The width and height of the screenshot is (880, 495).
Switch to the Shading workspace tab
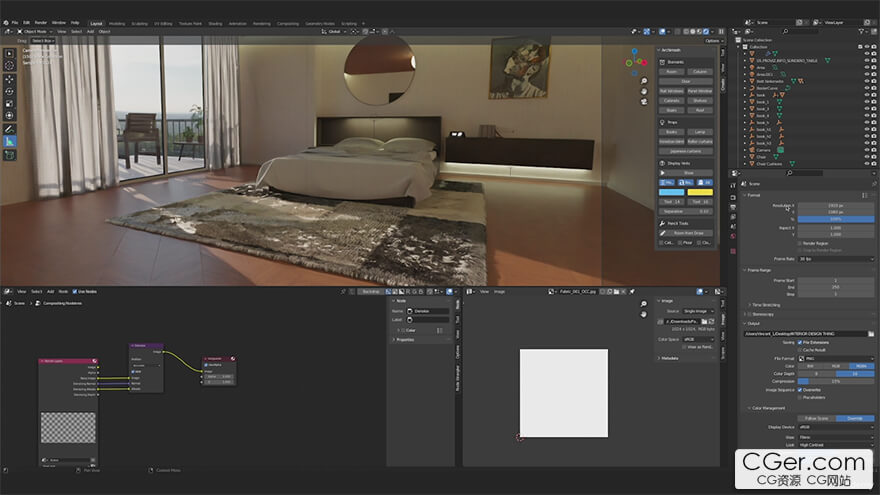point(216,24)
